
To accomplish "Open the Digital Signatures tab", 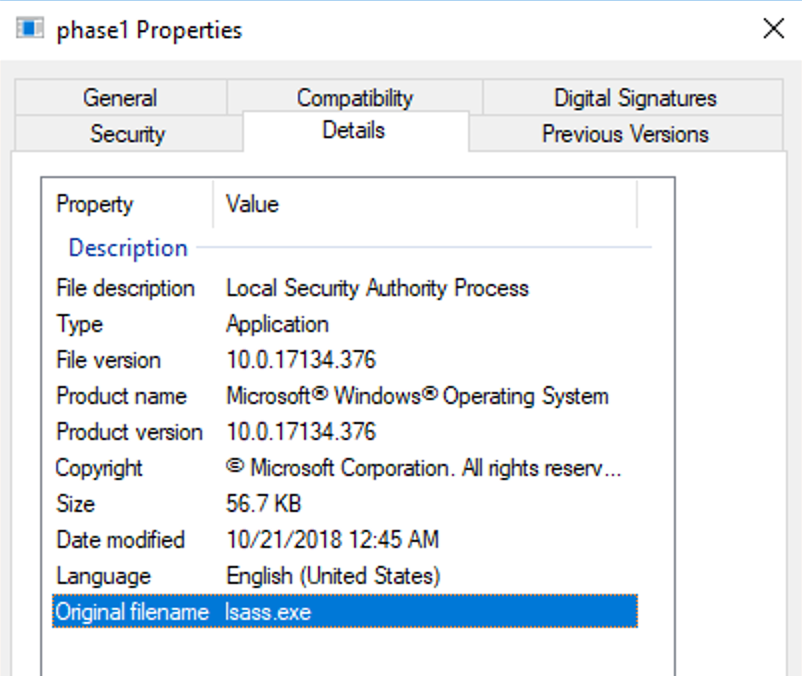I will coord(634,98).
